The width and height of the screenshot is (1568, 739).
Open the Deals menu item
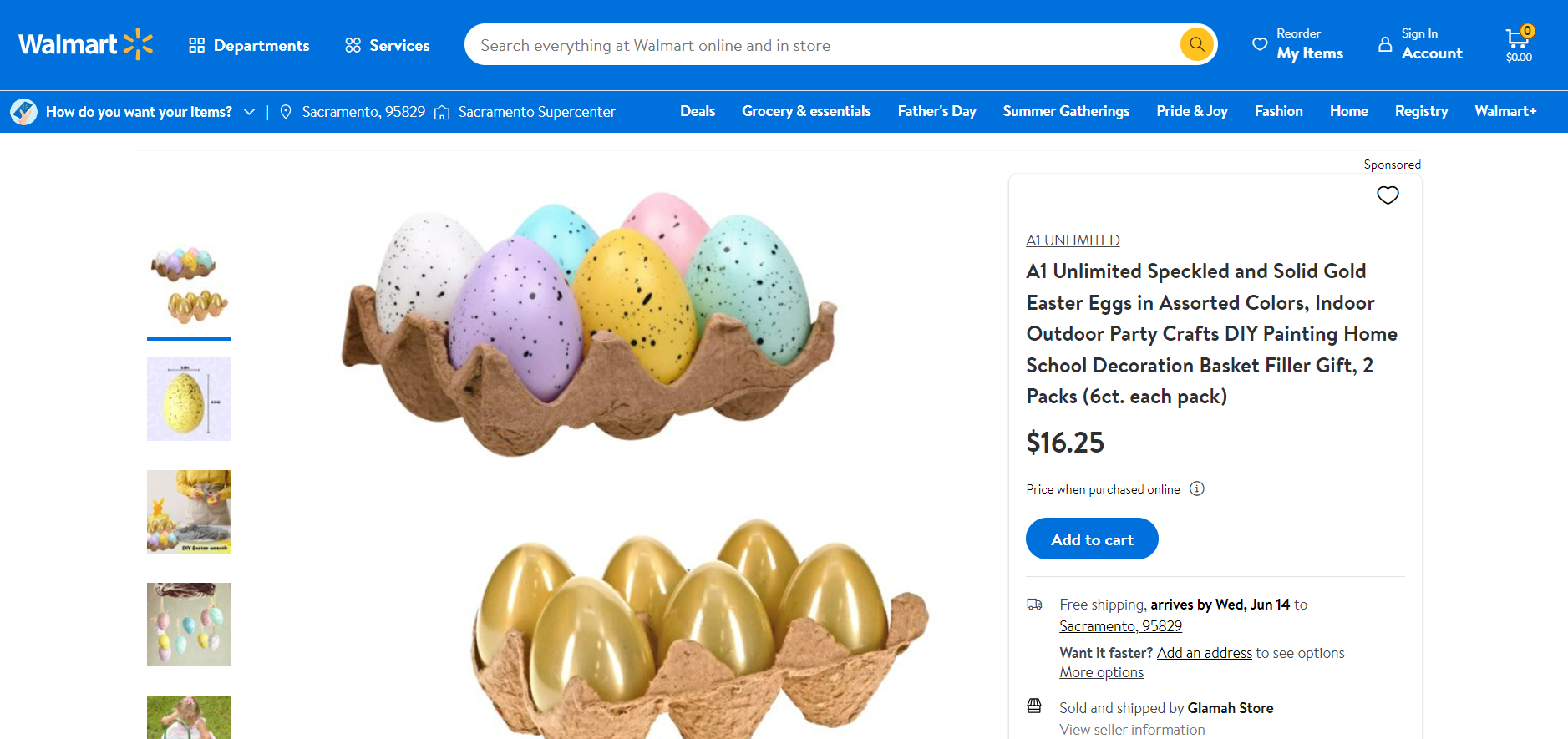(698, 111)
